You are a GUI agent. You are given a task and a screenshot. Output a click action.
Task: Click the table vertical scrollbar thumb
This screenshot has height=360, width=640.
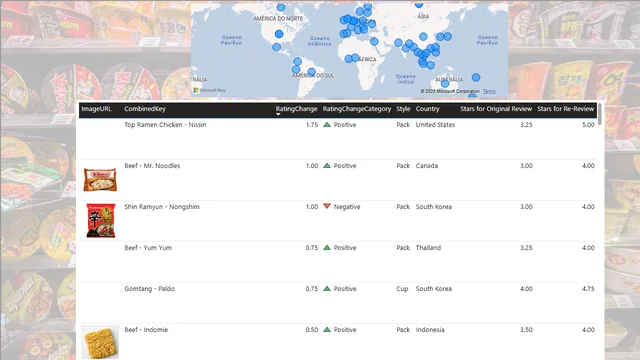pyautogui.click(x=599, y=114)
